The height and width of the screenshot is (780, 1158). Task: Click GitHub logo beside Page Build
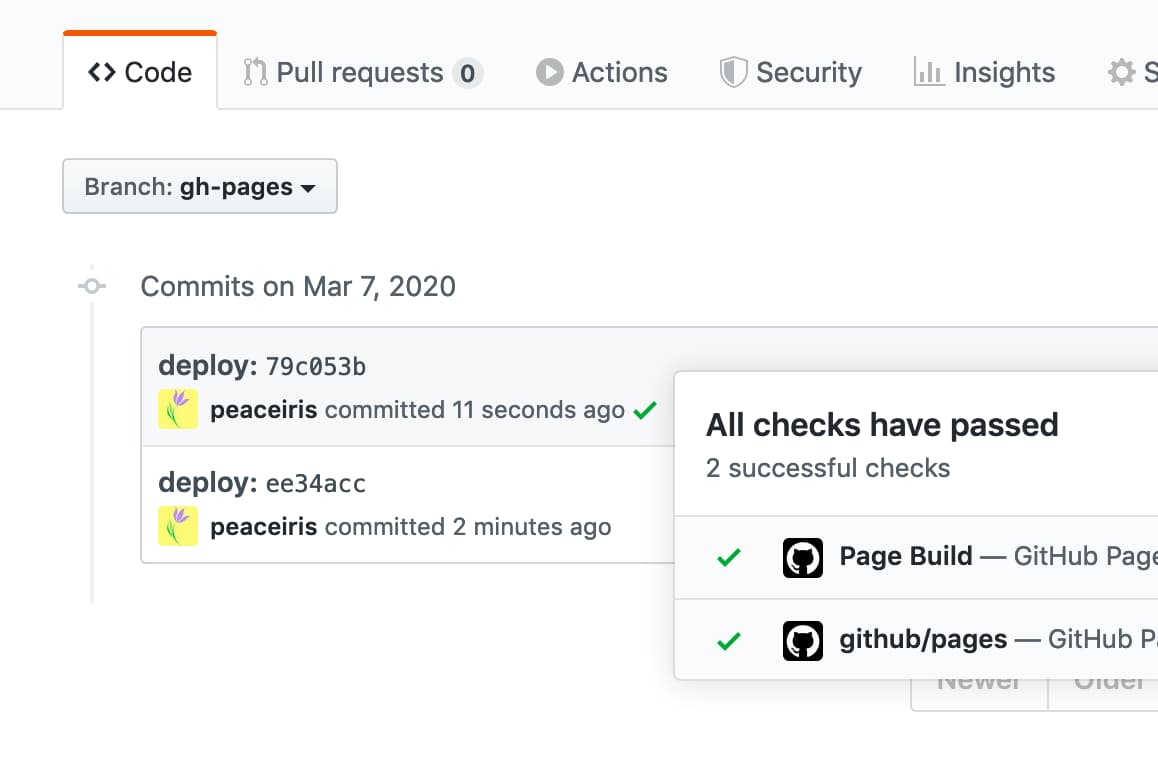[x=802, y=557]
